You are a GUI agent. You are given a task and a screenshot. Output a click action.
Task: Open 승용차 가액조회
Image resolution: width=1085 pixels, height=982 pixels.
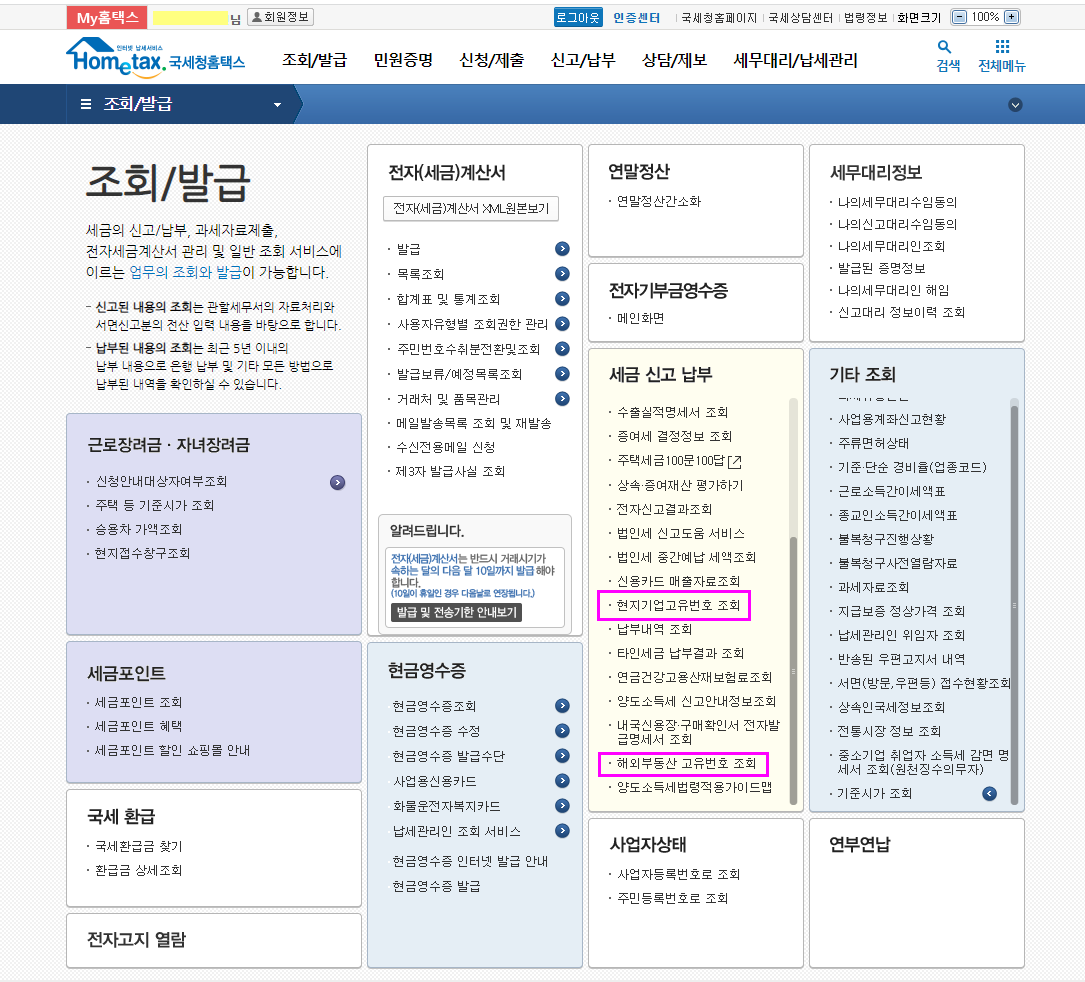coord(138,529)
